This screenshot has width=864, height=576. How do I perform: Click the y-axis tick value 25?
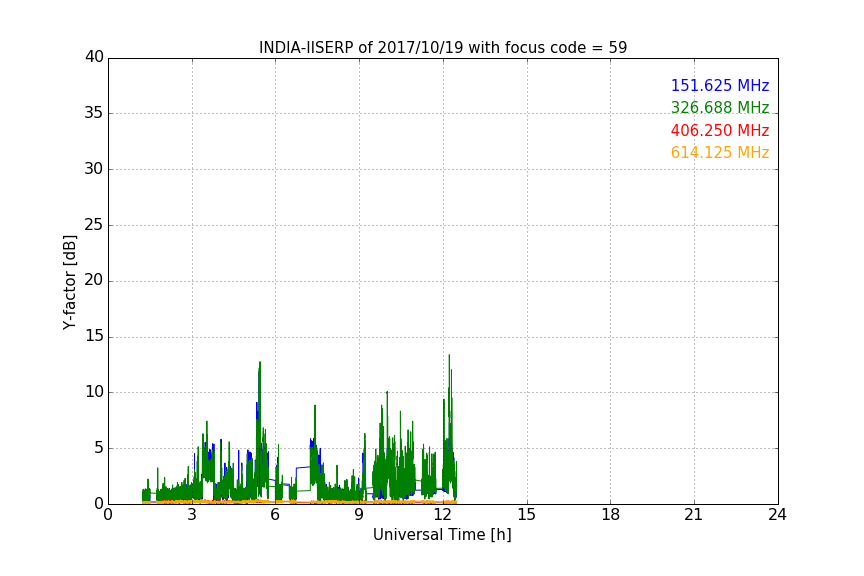(x=94, y=225)
